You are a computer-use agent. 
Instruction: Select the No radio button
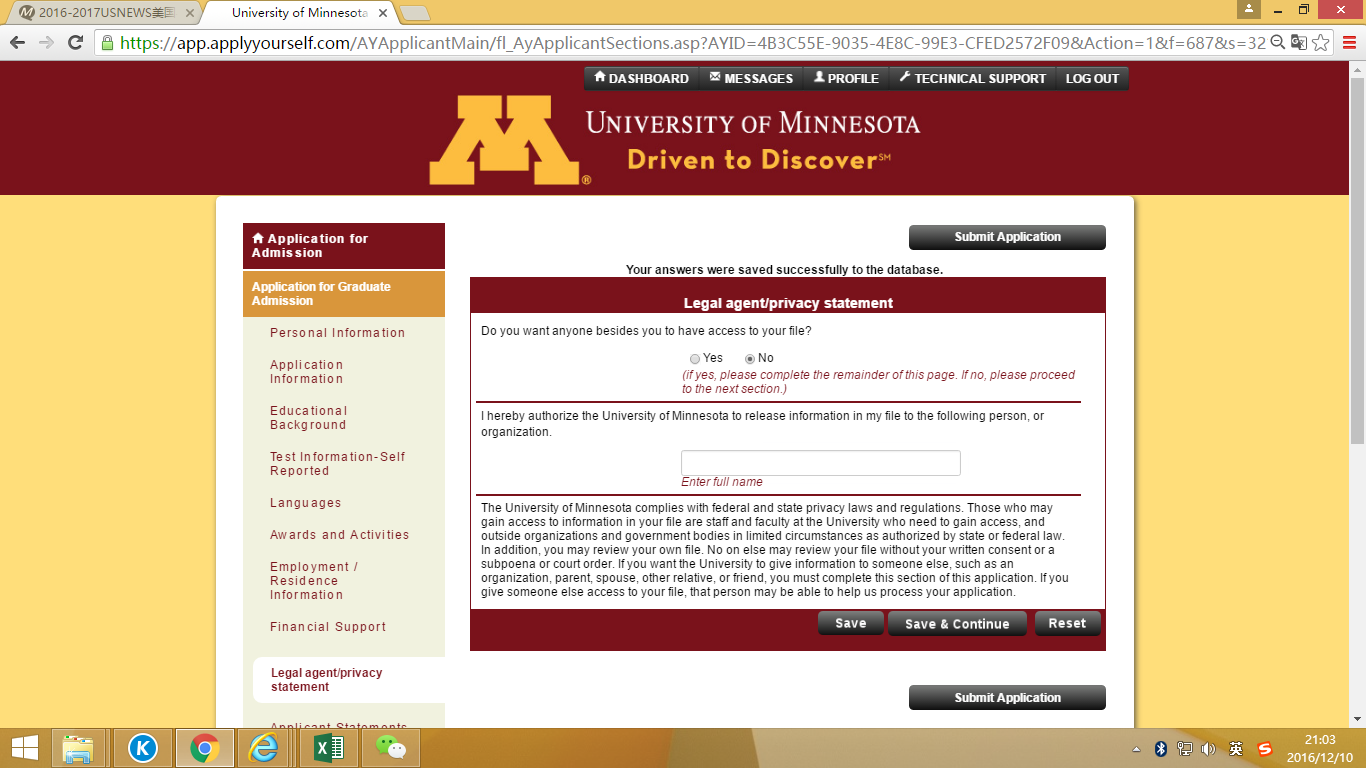pos(750,359)
